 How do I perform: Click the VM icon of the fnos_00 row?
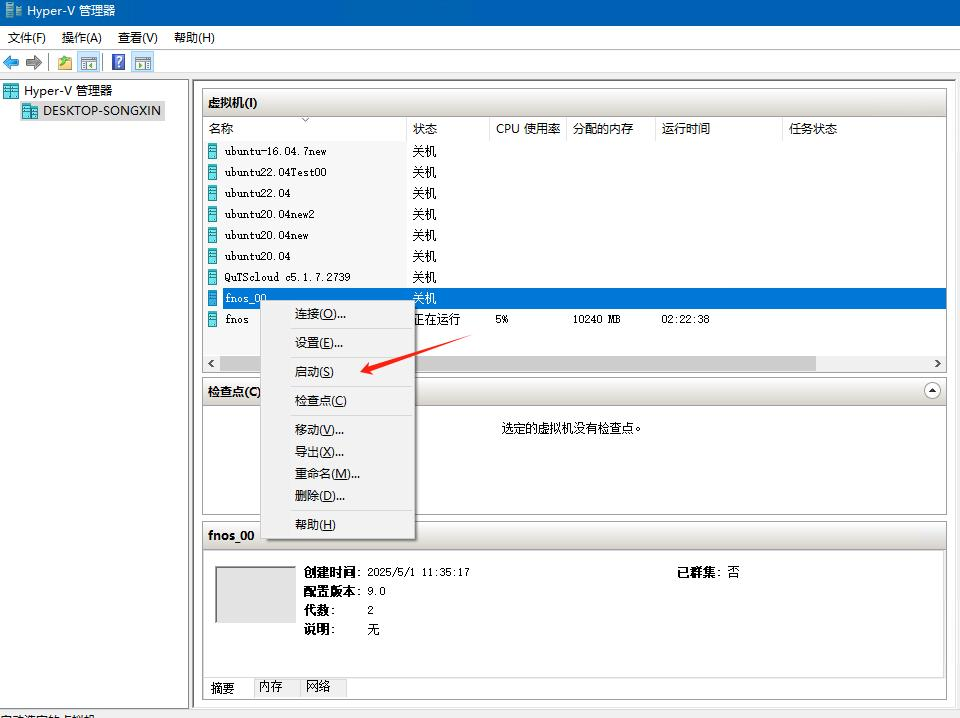[x=212, y=298]
